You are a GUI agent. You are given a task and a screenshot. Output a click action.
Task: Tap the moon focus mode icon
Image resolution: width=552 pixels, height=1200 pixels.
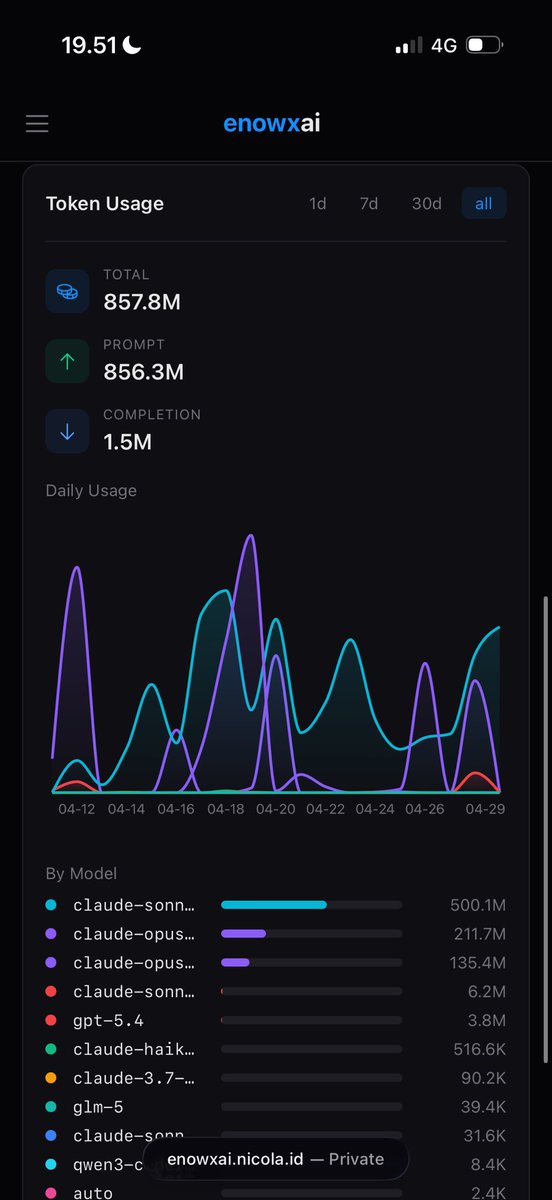point(132,44)
